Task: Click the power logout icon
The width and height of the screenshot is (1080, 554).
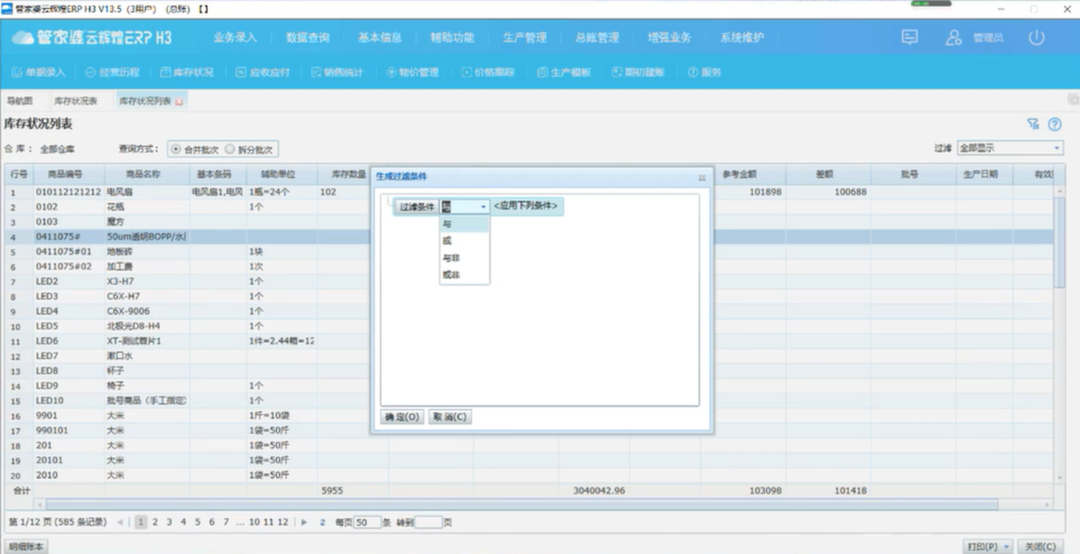Action: (x=1037, y=37)
